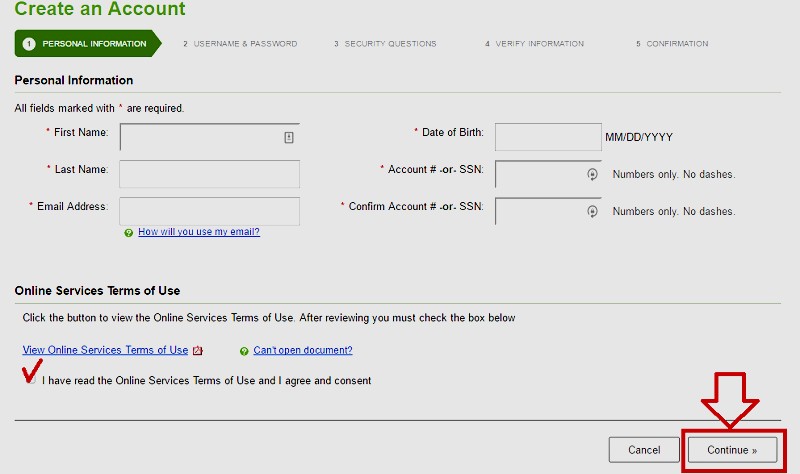The height and width of the screenshot is (474, 800).
Task: Open View Online Services Terms of Use link
Action: coord(105,350)
